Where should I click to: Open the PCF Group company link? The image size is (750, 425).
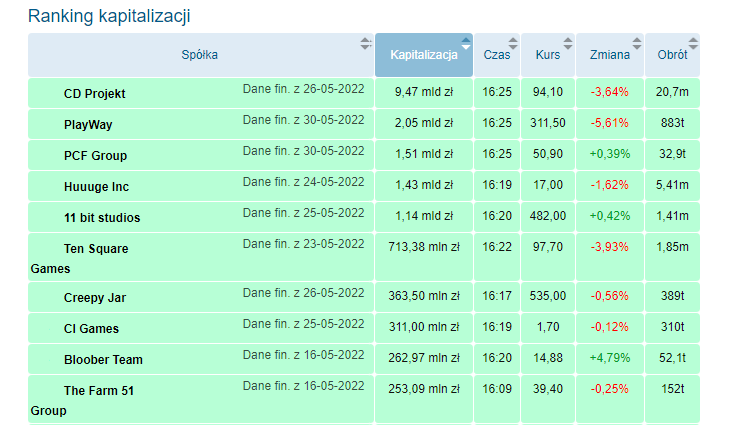coord(95,155)
